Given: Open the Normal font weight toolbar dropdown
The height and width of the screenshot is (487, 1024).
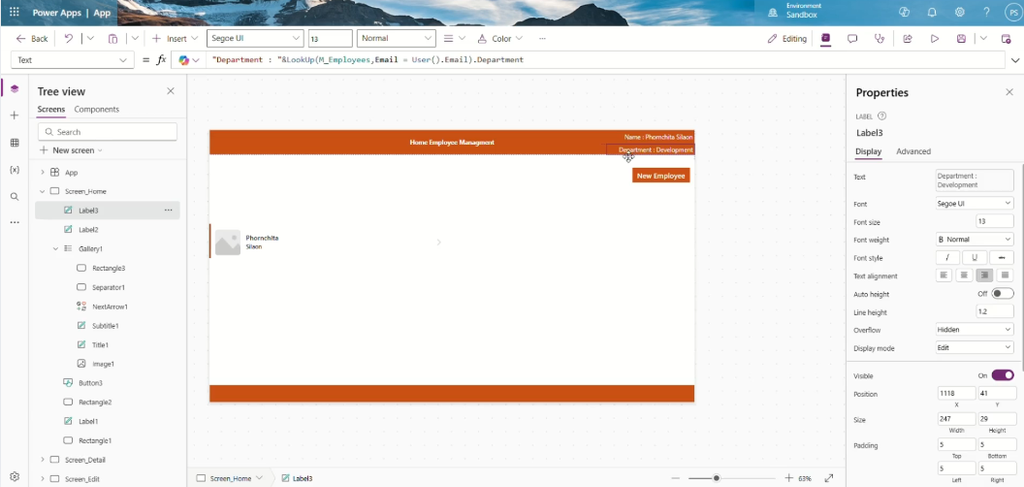Looking at the screenshot, I should (x=396, y=39).
